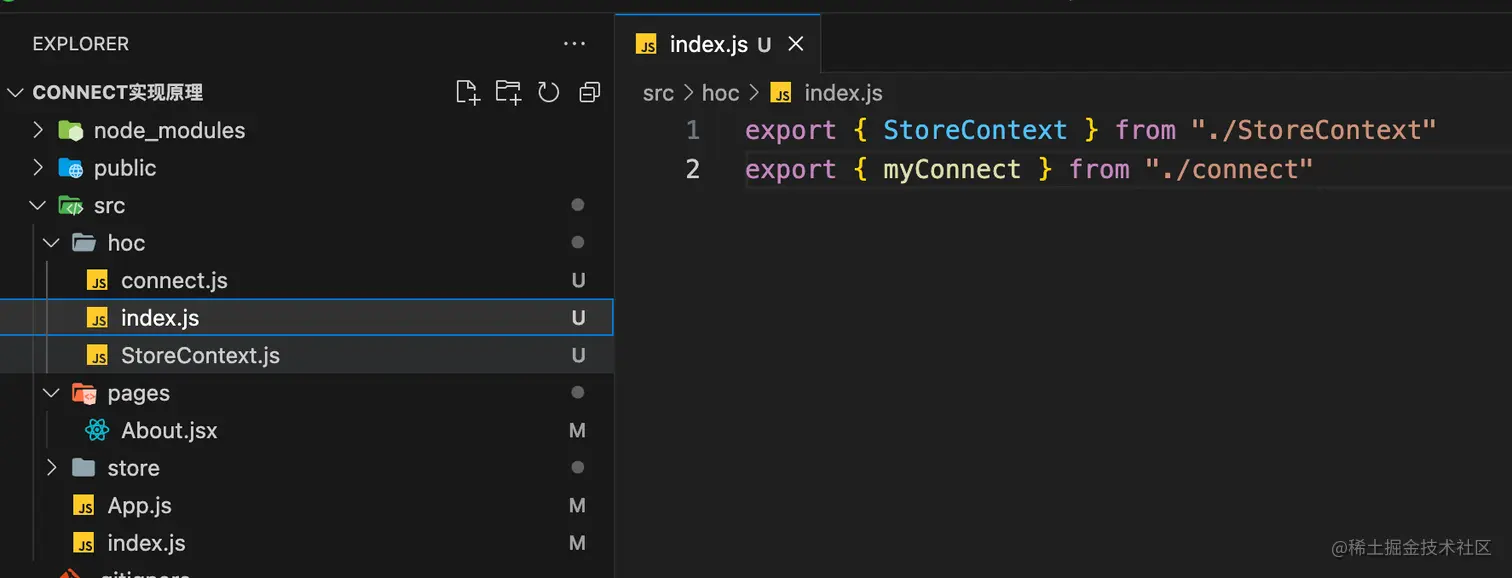Expand the store folder
Screen dimensions: 1512x578
coord(52,468)
